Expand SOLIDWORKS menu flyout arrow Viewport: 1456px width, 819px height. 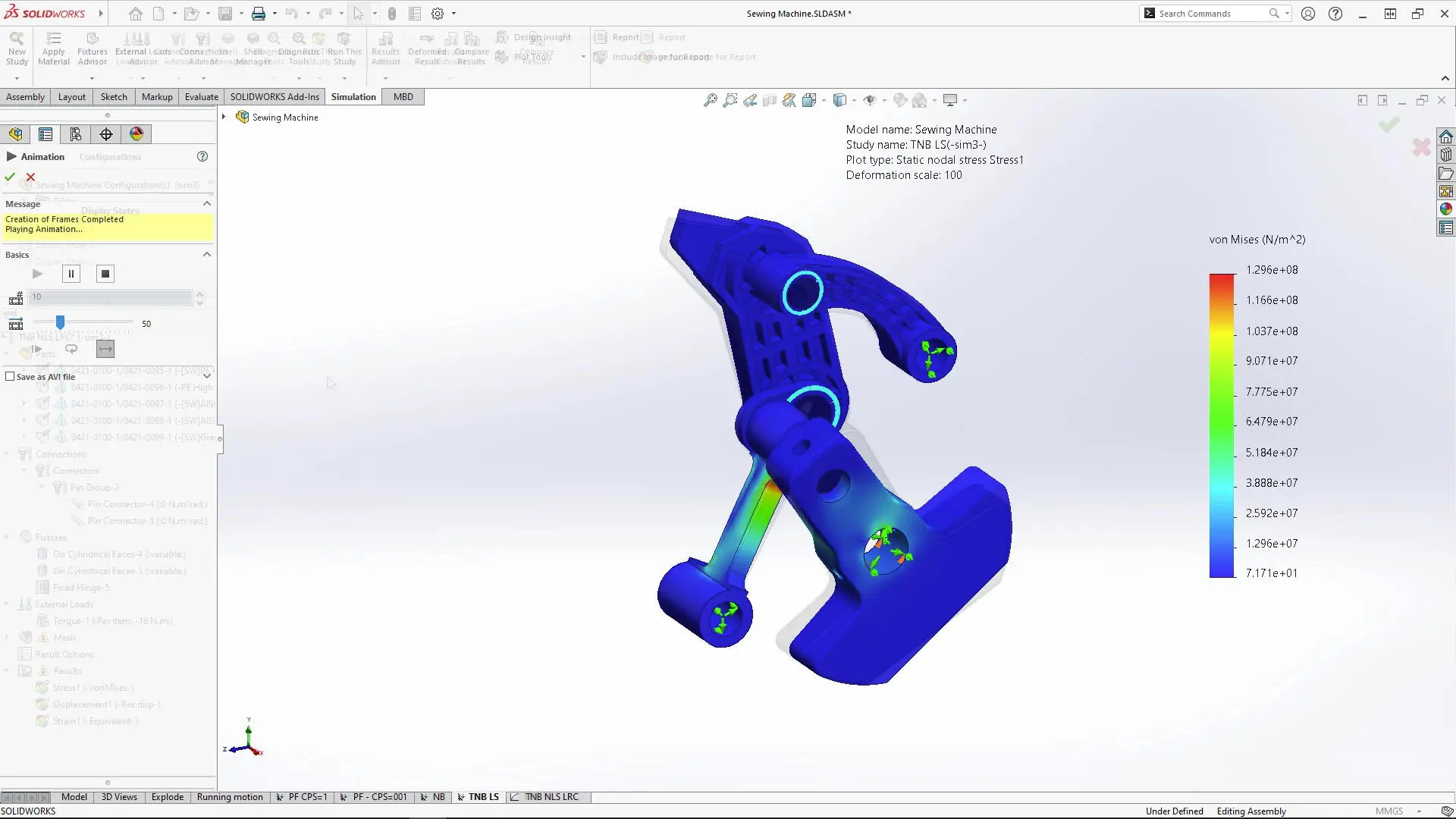click(101, 14)
